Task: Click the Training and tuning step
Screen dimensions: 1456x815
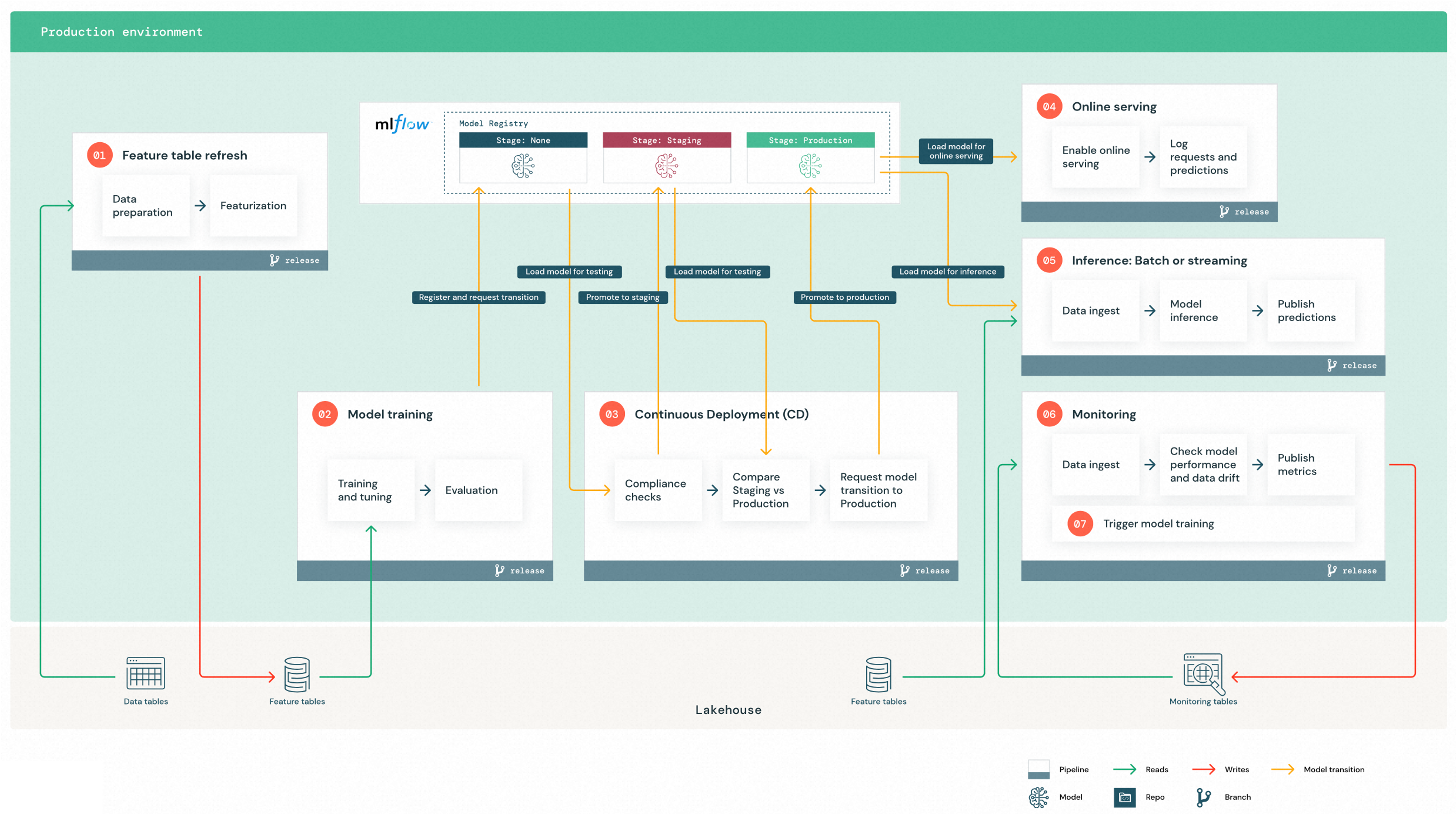Action: click(x=371, y=490)
